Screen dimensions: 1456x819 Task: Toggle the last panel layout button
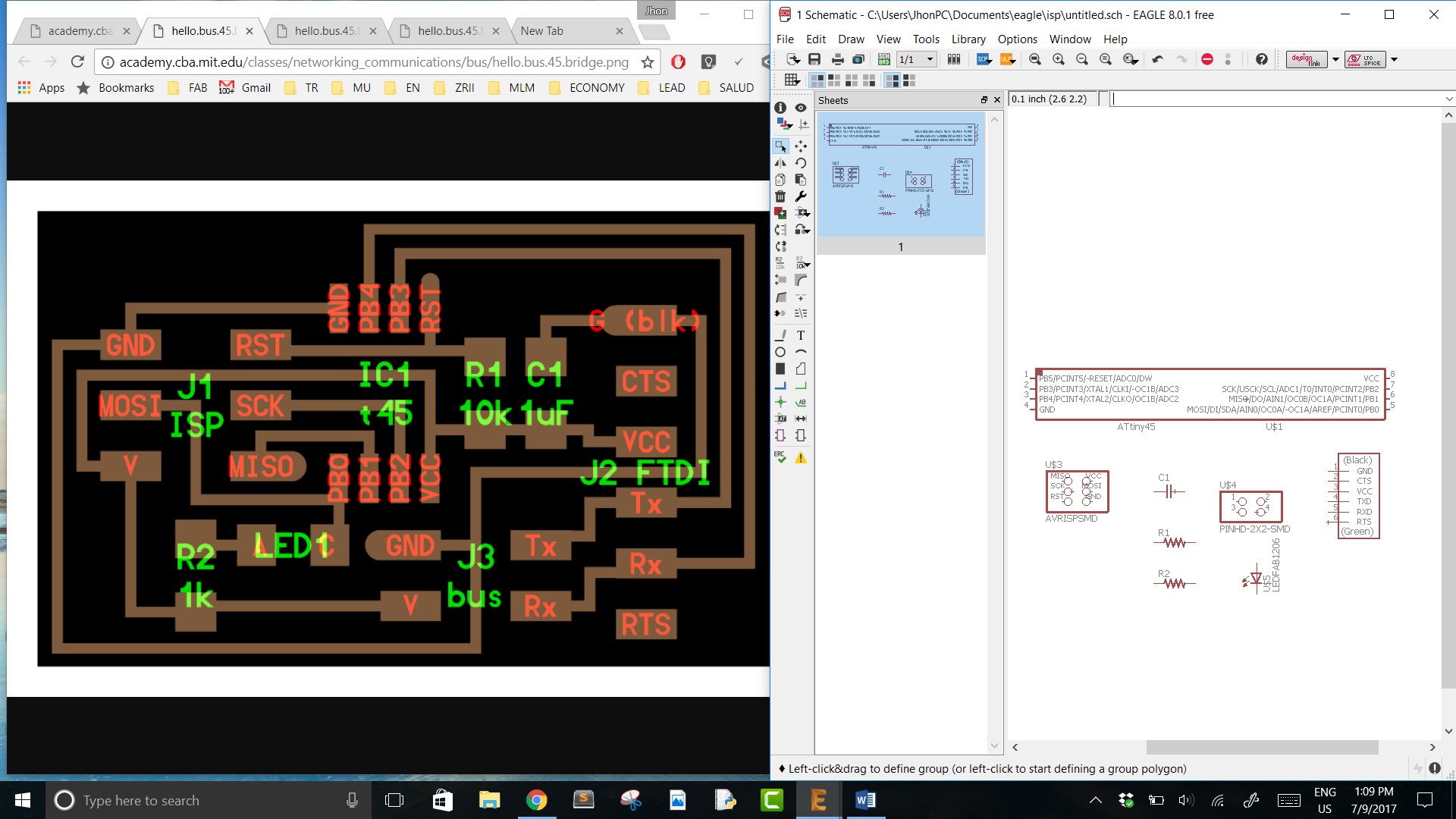(x=909, y=80)
